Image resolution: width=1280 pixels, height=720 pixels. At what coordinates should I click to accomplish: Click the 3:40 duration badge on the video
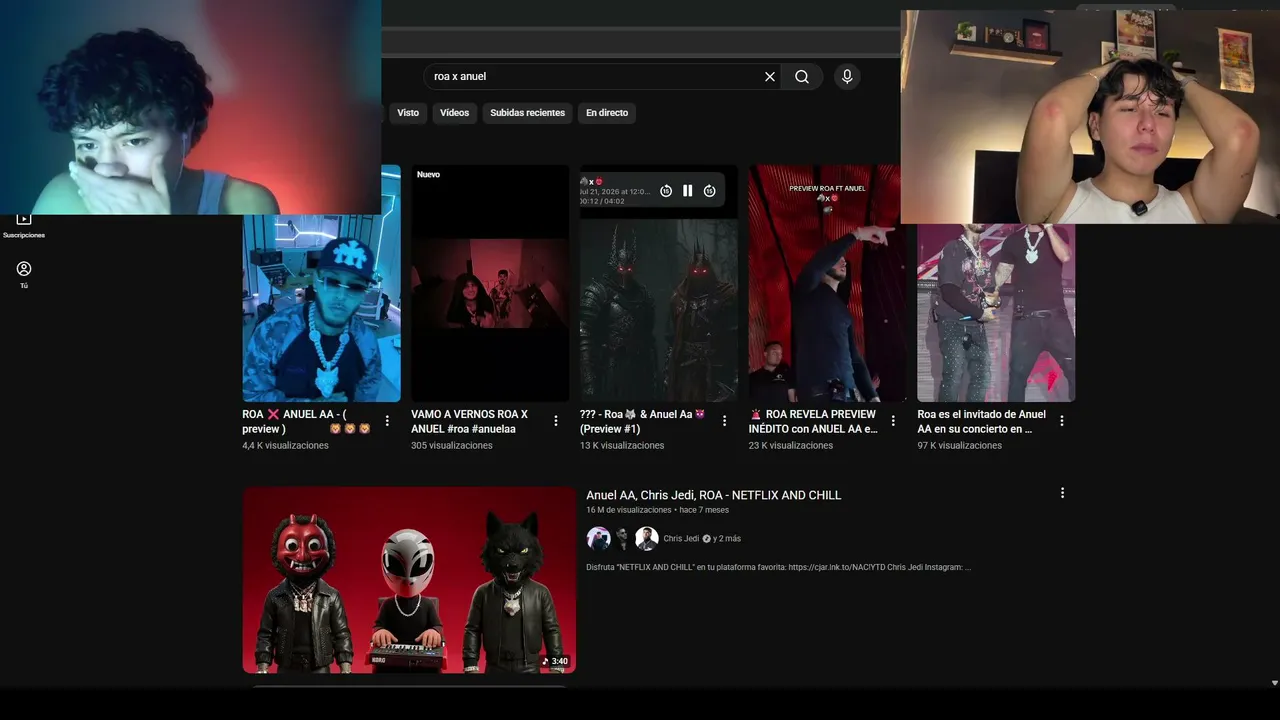[555, 661]
